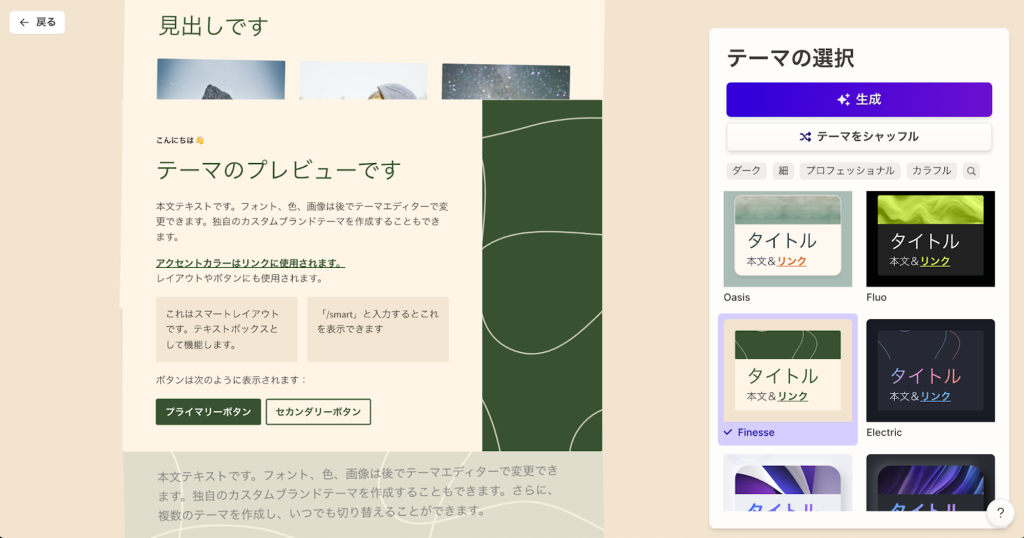
Task: Filter themes by ダーク tag
Action: tap(746, 171)
